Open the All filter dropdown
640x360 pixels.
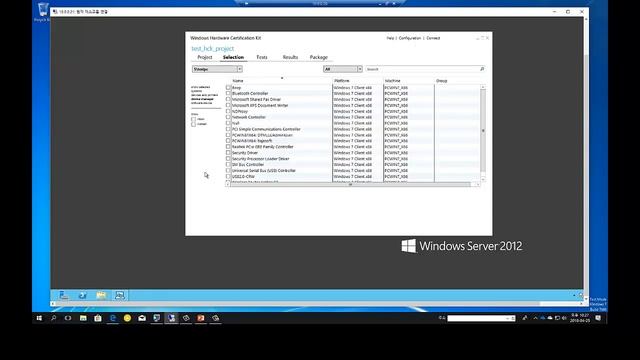pyautogui.click(x=343, y=69)
